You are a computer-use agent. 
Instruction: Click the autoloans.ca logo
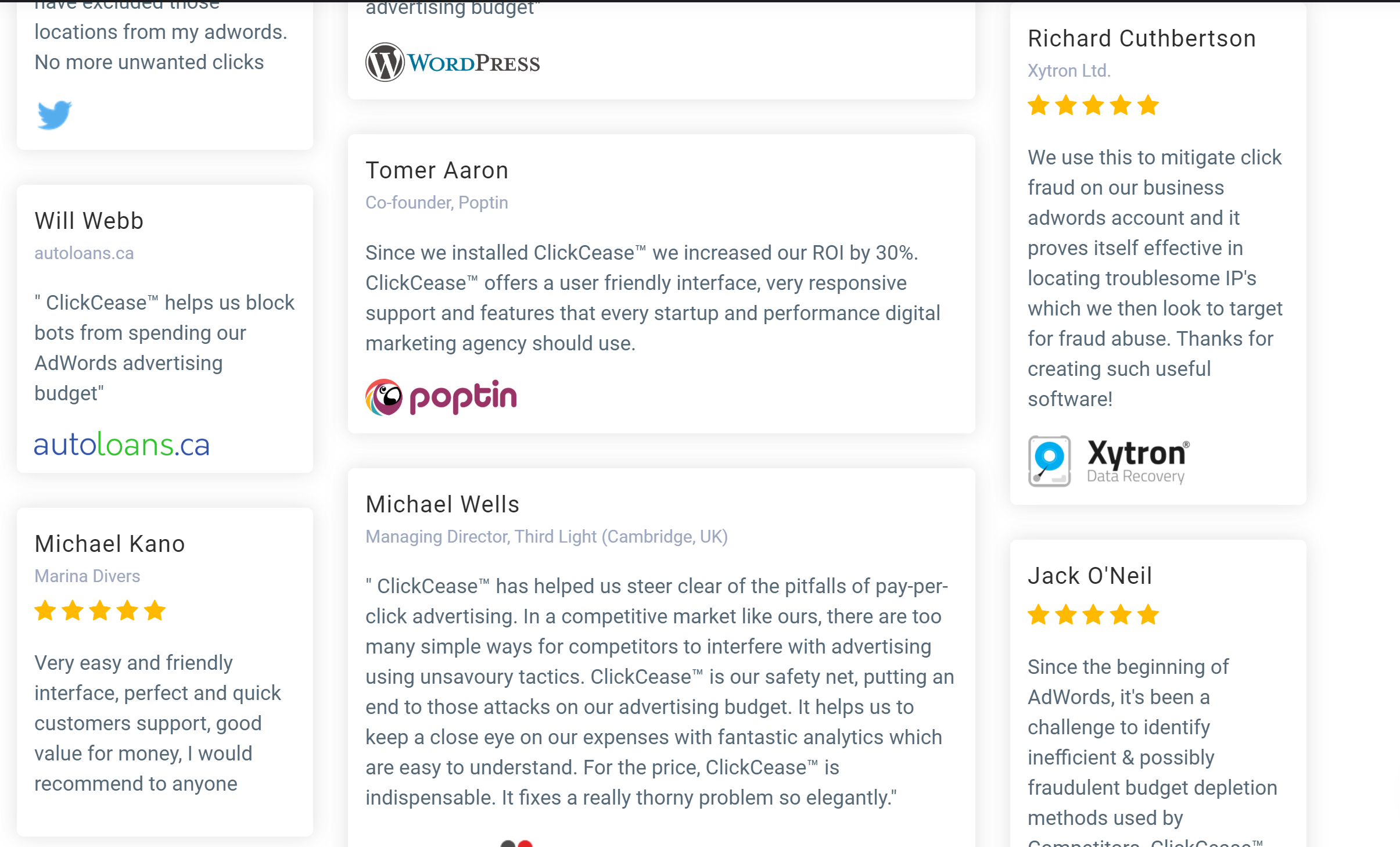[x=121, y=445]
